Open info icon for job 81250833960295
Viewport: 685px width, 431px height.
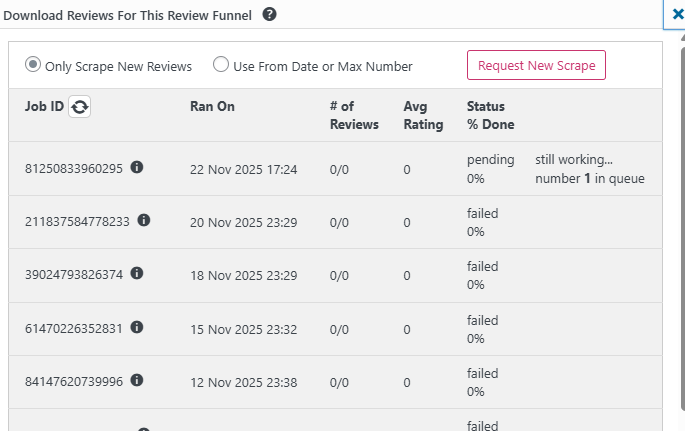[137, 167]
